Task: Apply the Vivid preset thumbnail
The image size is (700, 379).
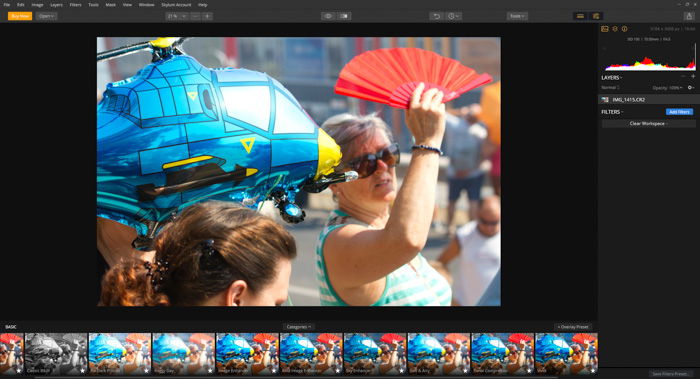Action: coord(567,353)
